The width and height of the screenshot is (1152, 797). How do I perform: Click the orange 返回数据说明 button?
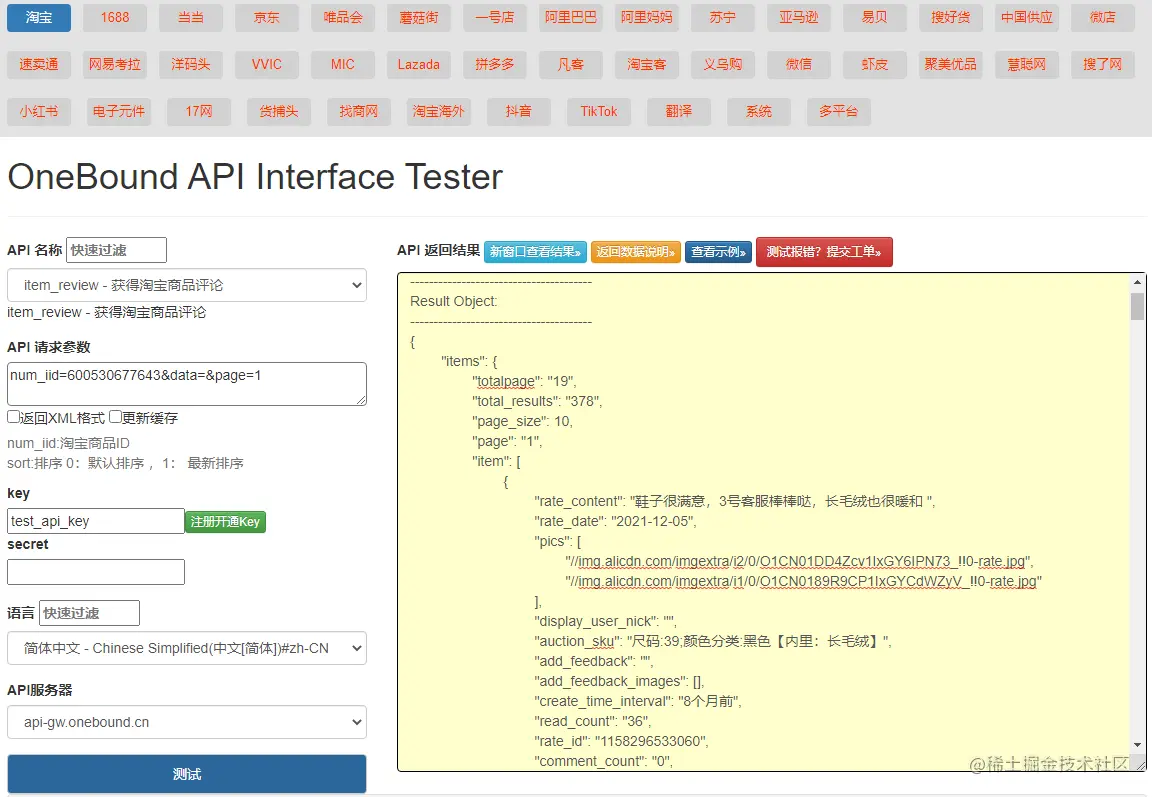coord(636,252)
